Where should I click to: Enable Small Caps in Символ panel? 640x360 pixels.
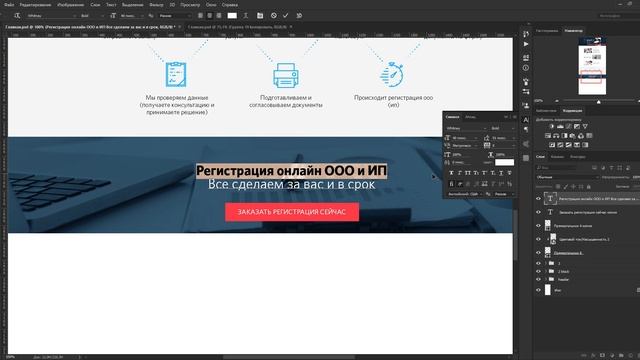click(476, 173)
